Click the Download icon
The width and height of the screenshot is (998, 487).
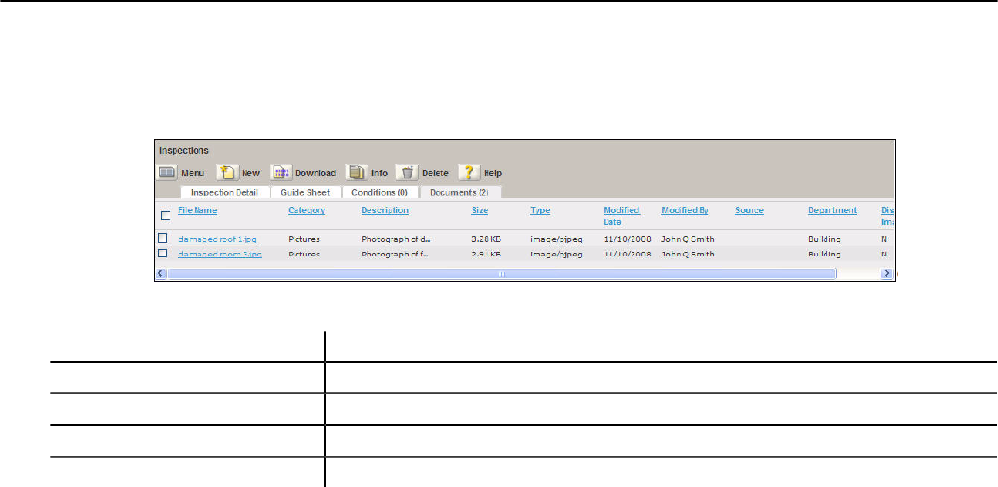(281, 173)
